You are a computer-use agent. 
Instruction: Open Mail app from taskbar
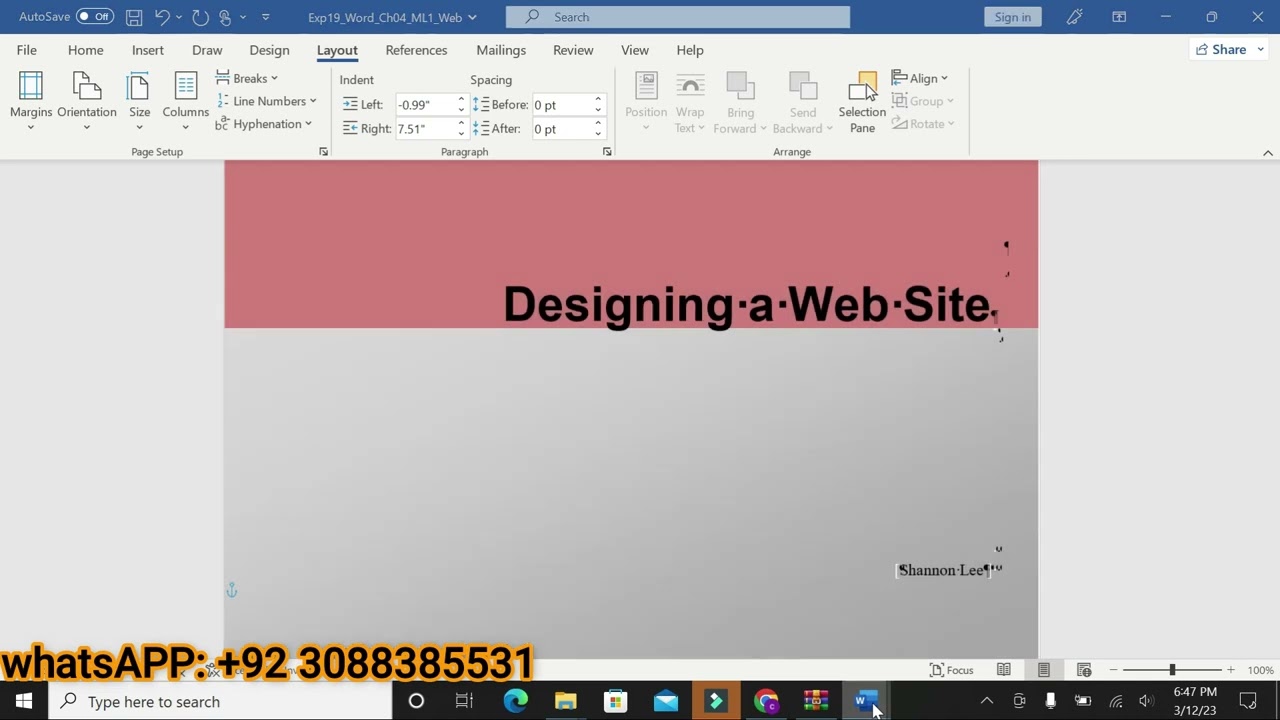666,701
